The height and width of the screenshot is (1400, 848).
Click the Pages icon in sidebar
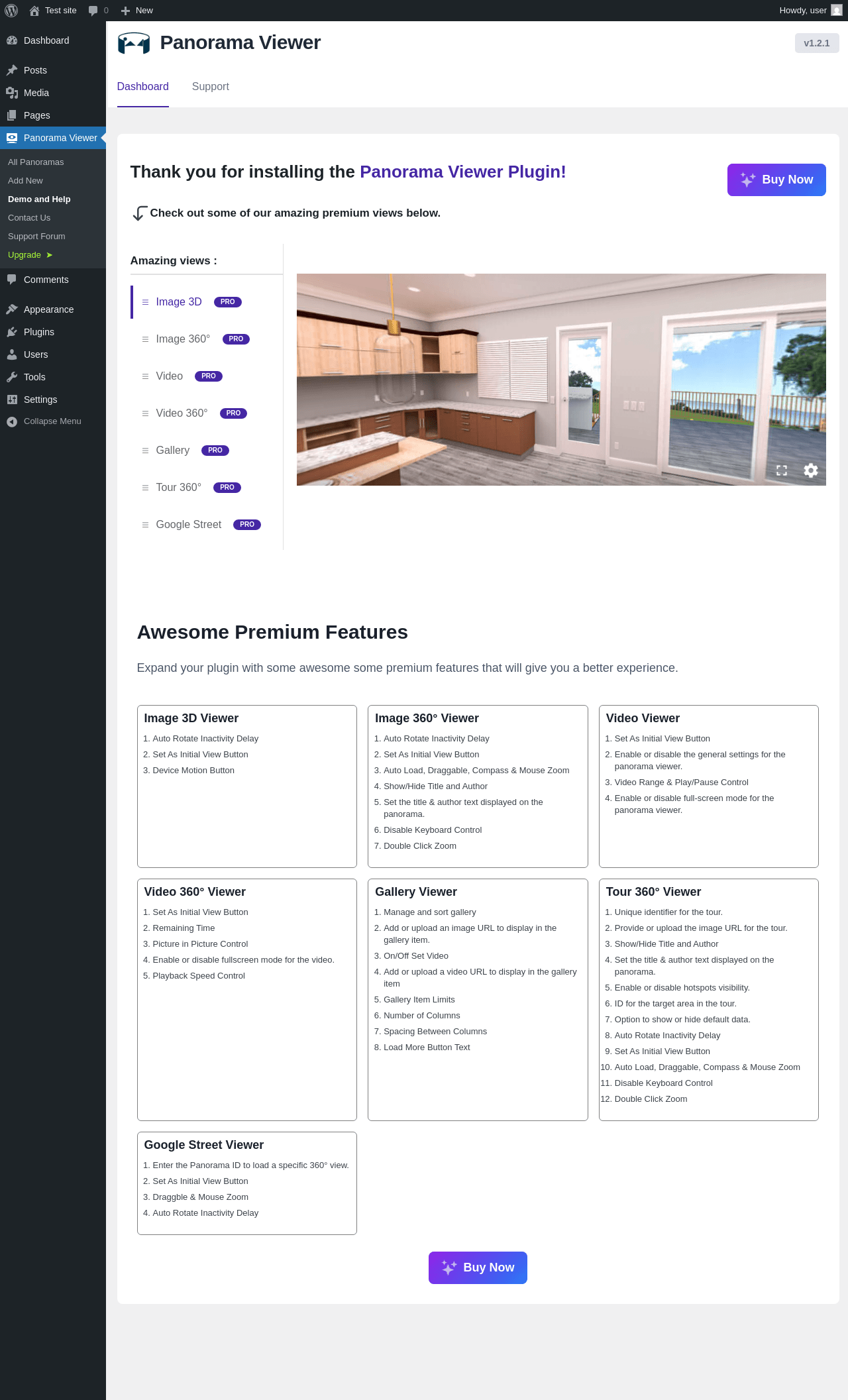(12, 115)
